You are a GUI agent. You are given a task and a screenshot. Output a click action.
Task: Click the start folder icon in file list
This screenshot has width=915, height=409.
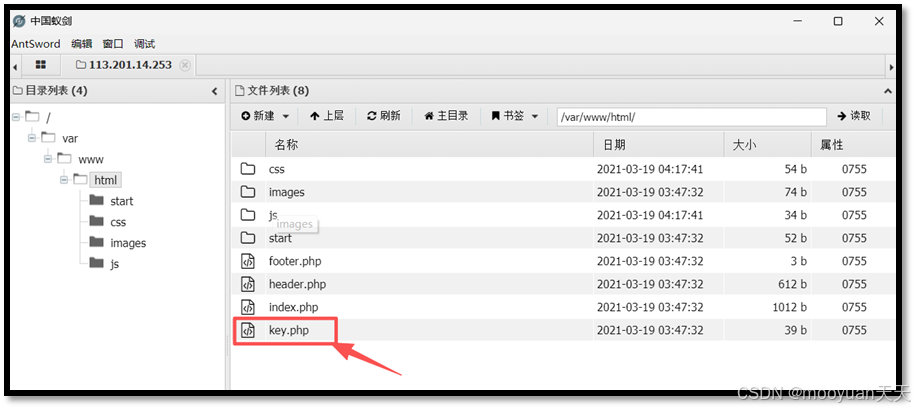coord(248,238)
